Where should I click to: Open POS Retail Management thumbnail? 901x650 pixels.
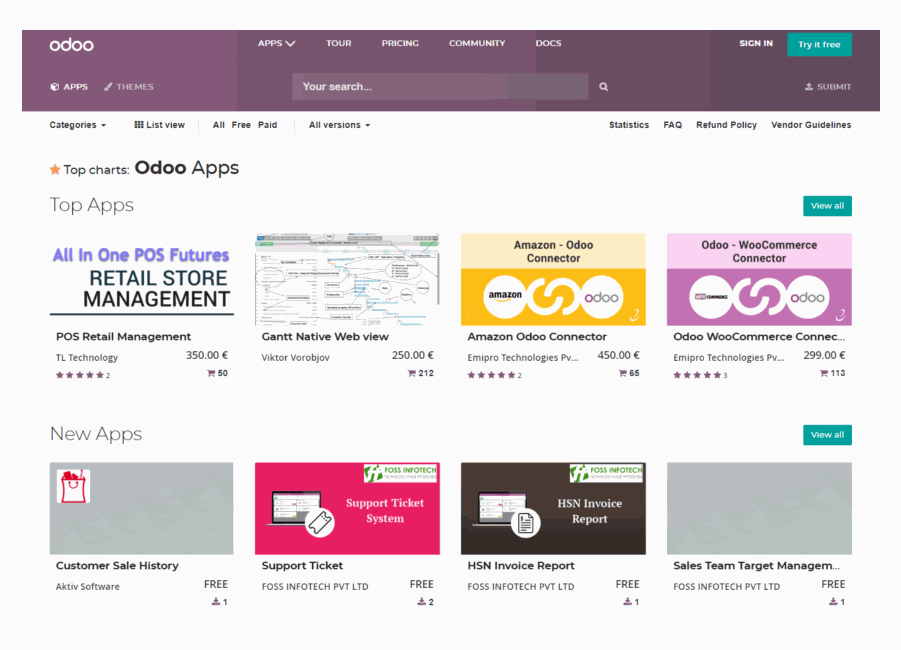(141, 279)
